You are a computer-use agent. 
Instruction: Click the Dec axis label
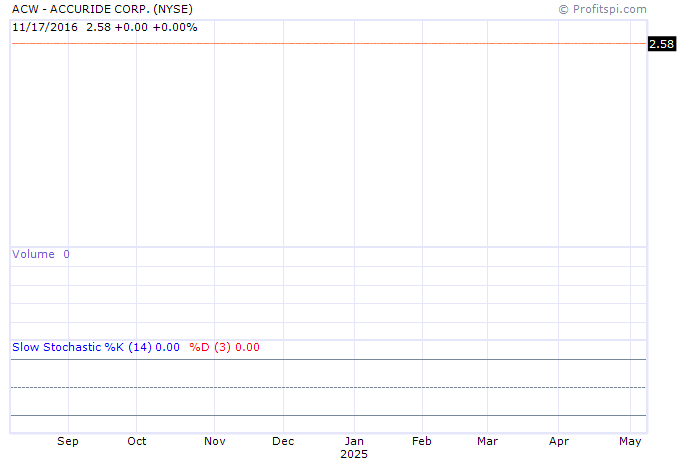coord(283,441)
